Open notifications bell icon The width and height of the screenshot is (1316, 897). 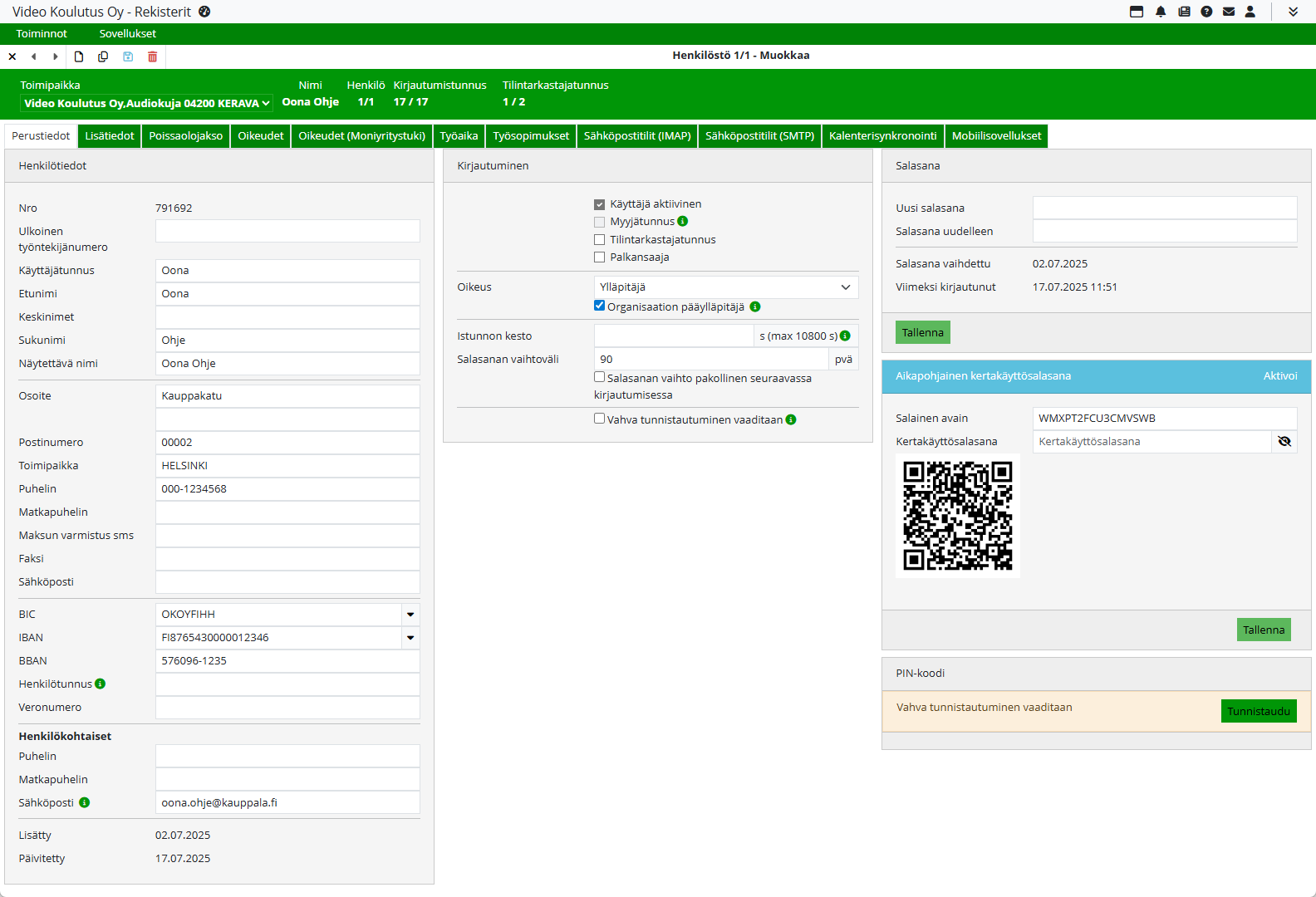[x=1161, y=12]
